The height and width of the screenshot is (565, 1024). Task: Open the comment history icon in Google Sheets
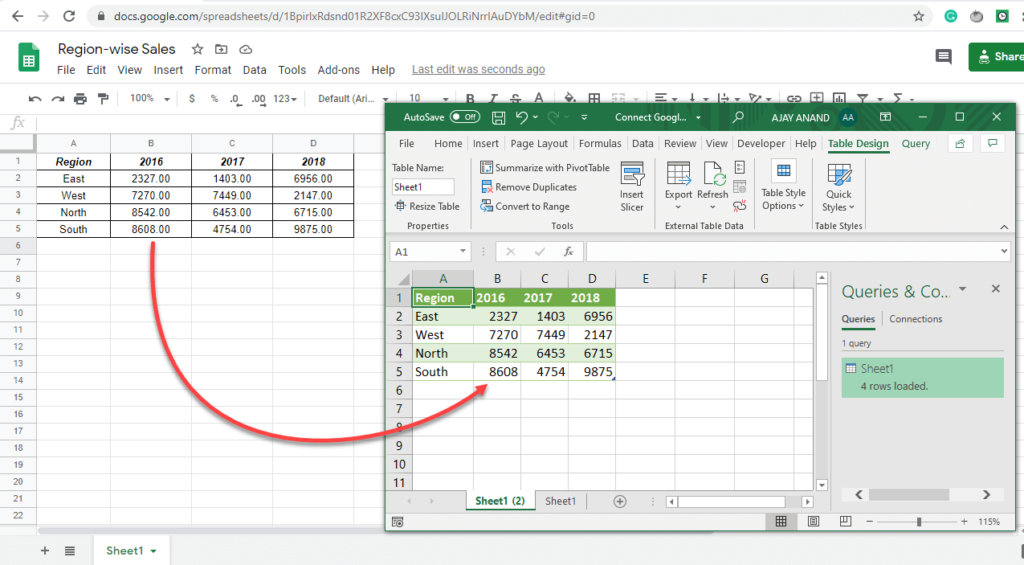point(943,57)
